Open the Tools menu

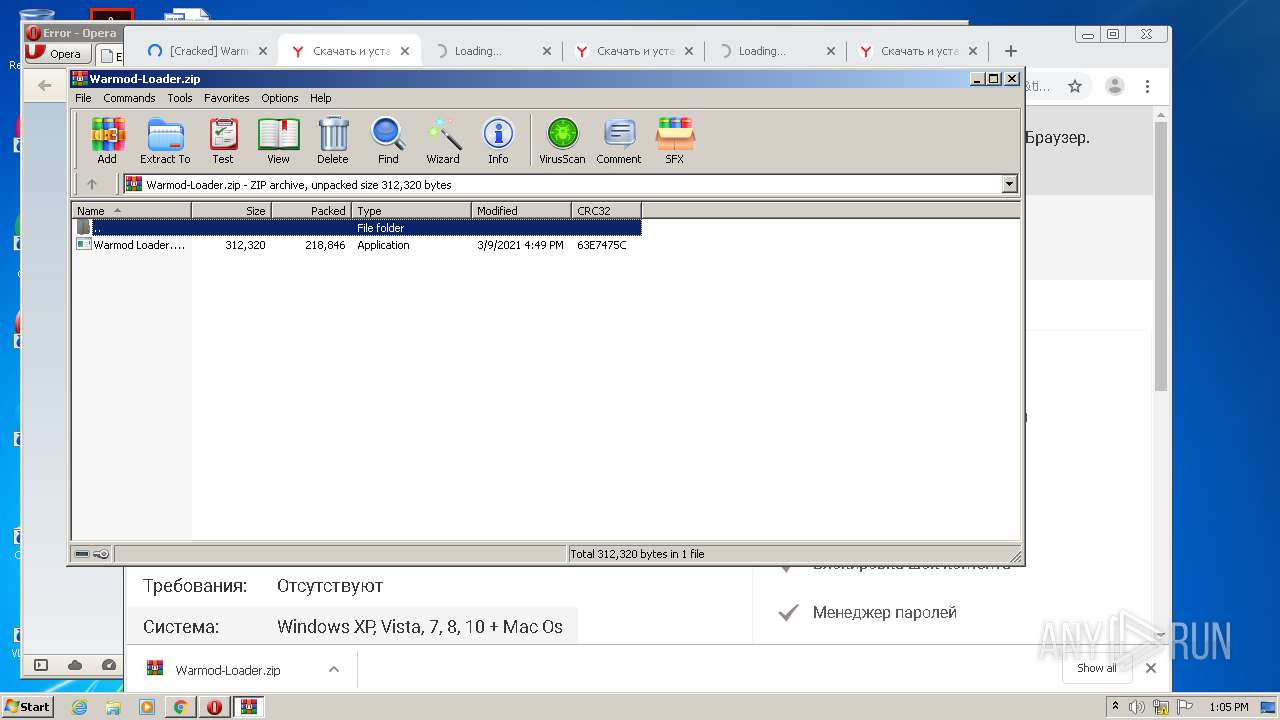[x=180, y=98]
